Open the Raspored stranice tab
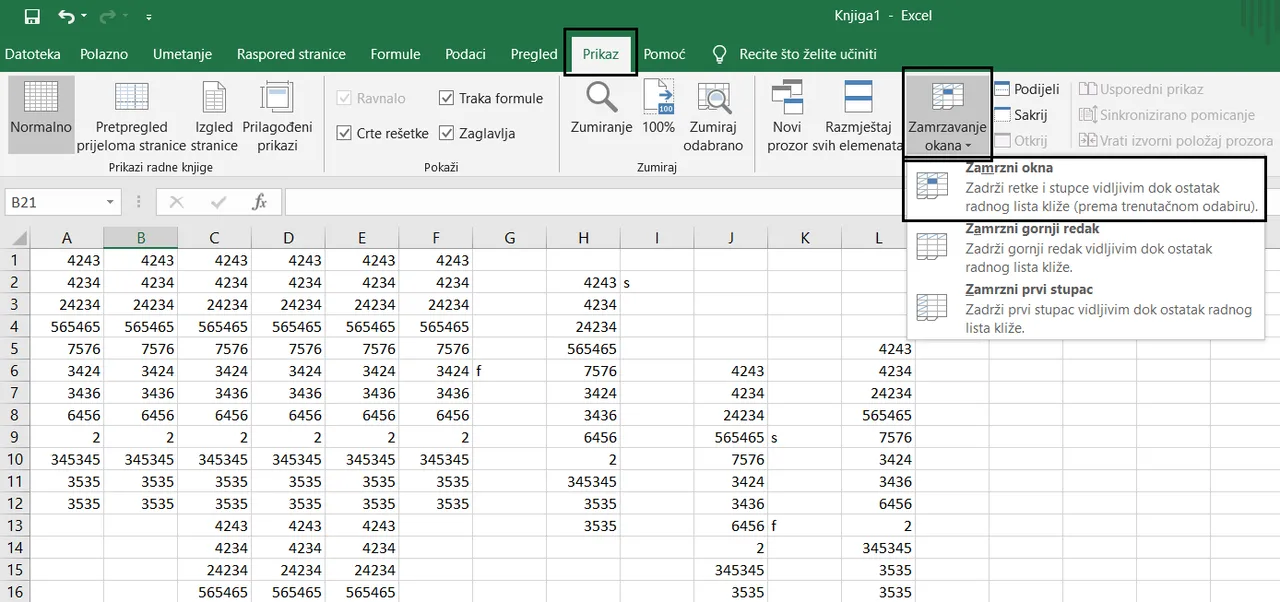 tap(291, 54)
